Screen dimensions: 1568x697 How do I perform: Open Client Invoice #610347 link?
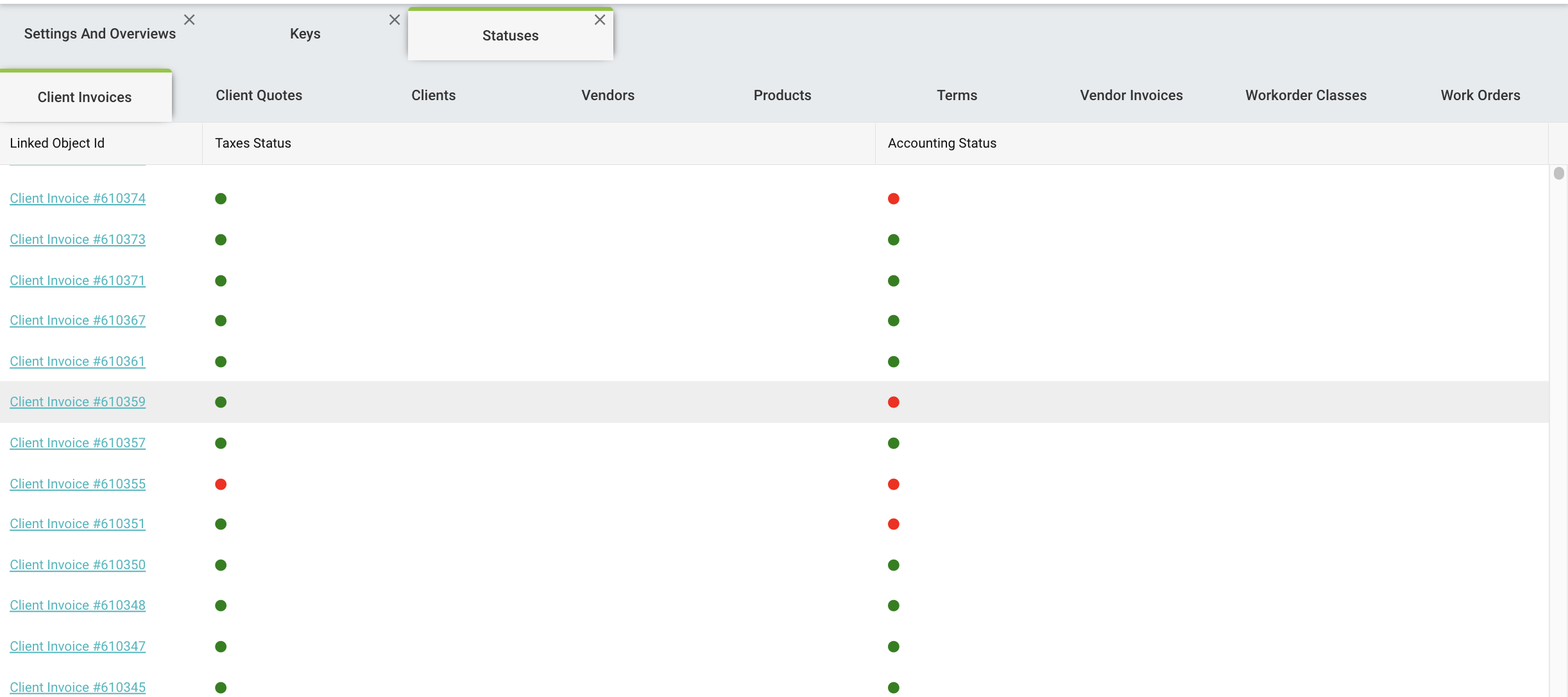[x=78, y=647]
